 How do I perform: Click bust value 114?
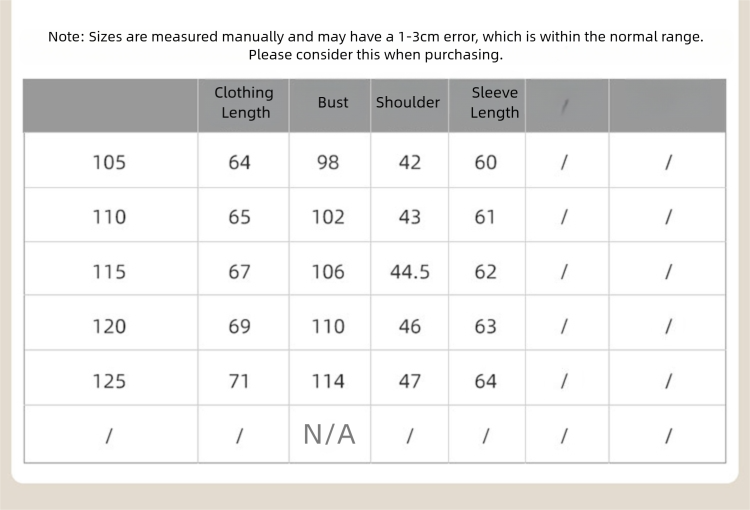[328, 381]
